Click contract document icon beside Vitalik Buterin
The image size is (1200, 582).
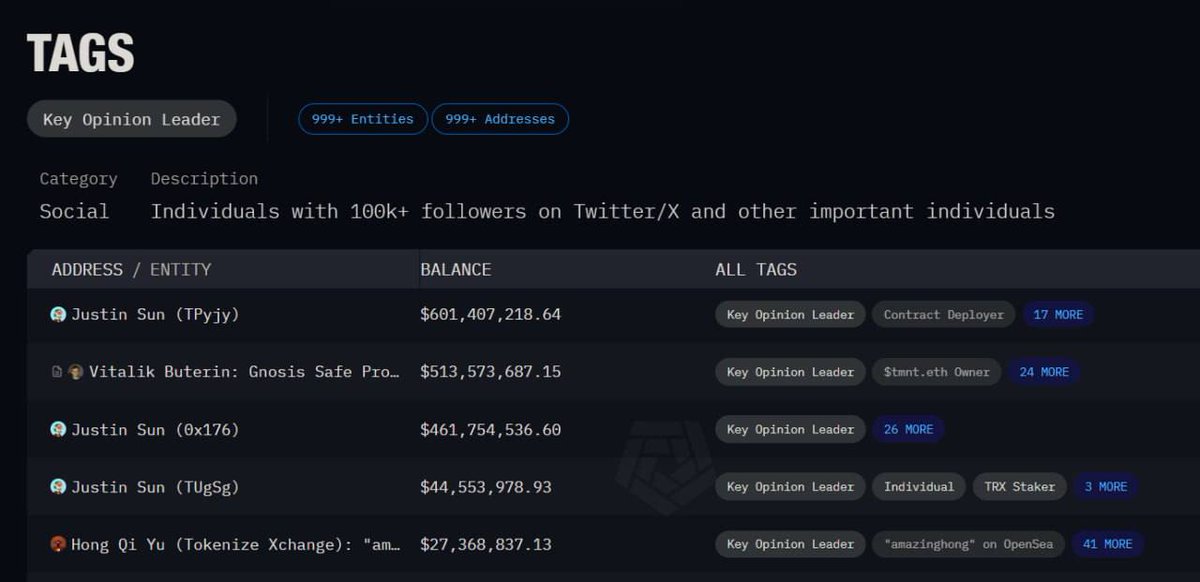(x=57, y=372)
